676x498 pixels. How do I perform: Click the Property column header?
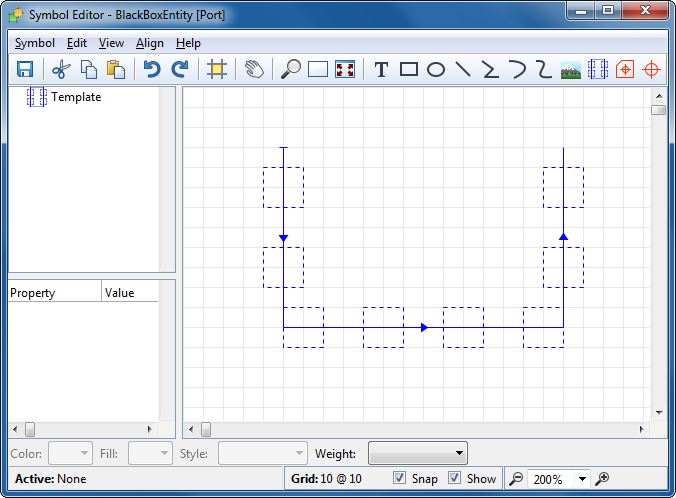click(54, 293)
